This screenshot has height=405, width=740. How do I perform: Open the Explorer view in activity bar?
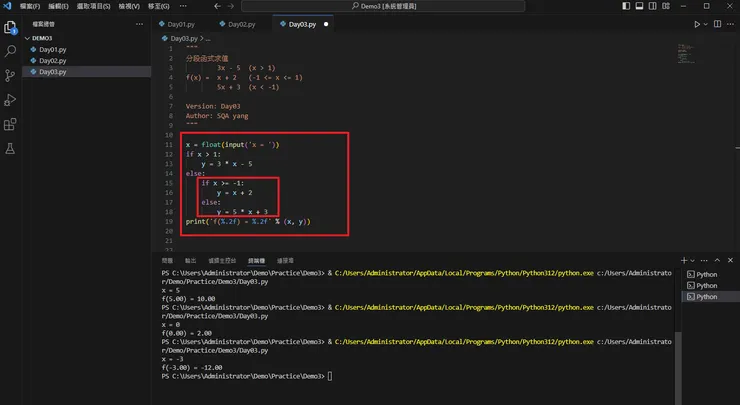[x=11, y=26]
